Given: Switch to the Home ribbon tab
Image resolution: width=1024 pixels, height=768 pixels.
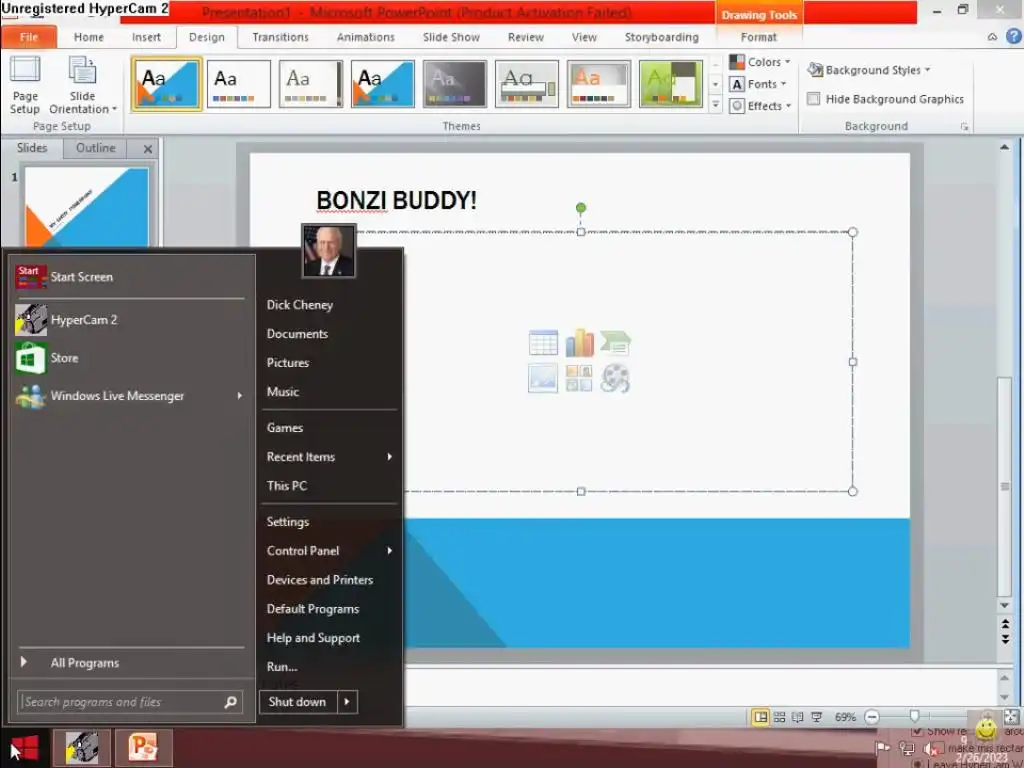Looking at the screenshot, I should 89,37.
